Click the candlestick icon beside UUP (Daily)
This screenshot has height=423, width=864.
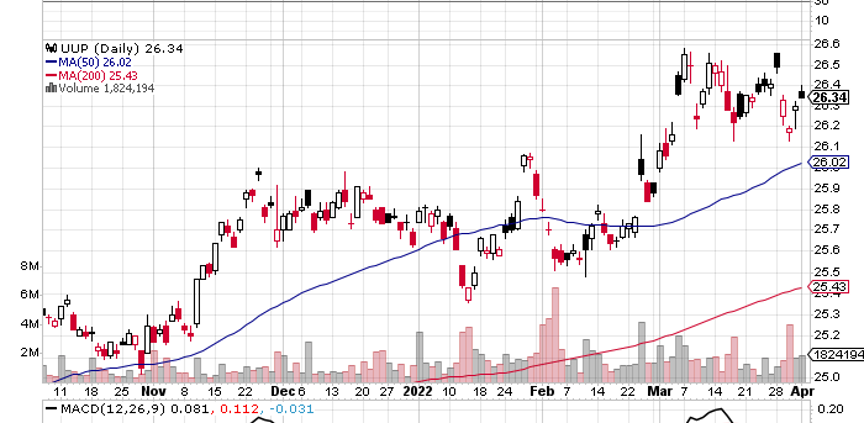50,48
